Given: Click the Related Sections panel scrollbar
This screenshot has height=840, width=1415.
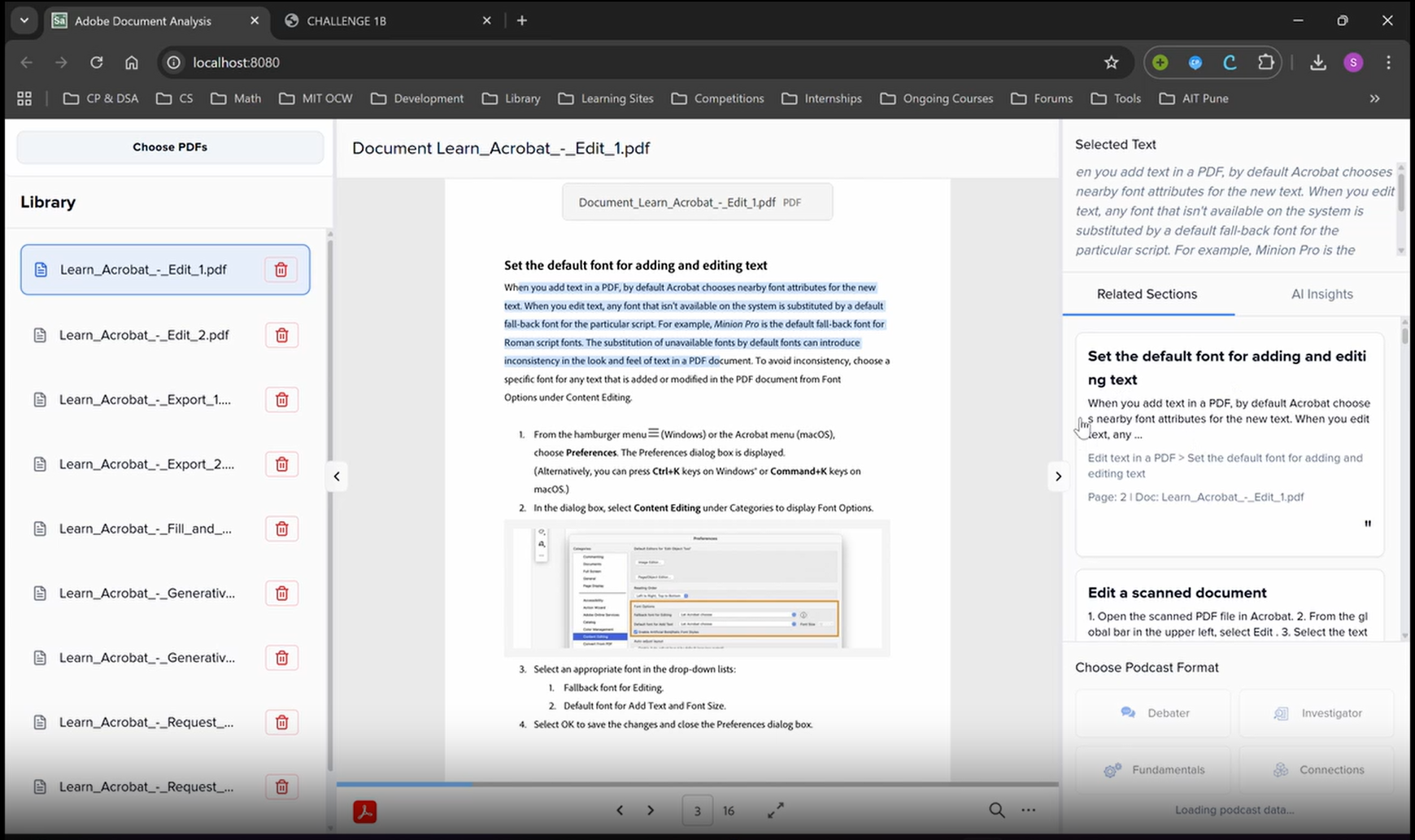Looking at the screenshot, I should (1404, 335).
